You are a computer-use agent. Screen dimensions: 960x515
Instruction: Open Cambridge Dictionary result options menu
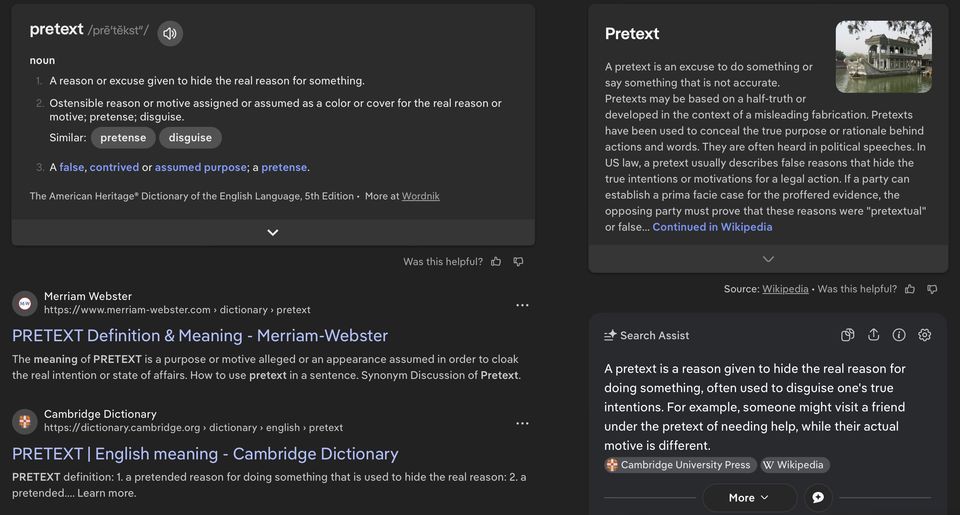[x=522, y=423]
